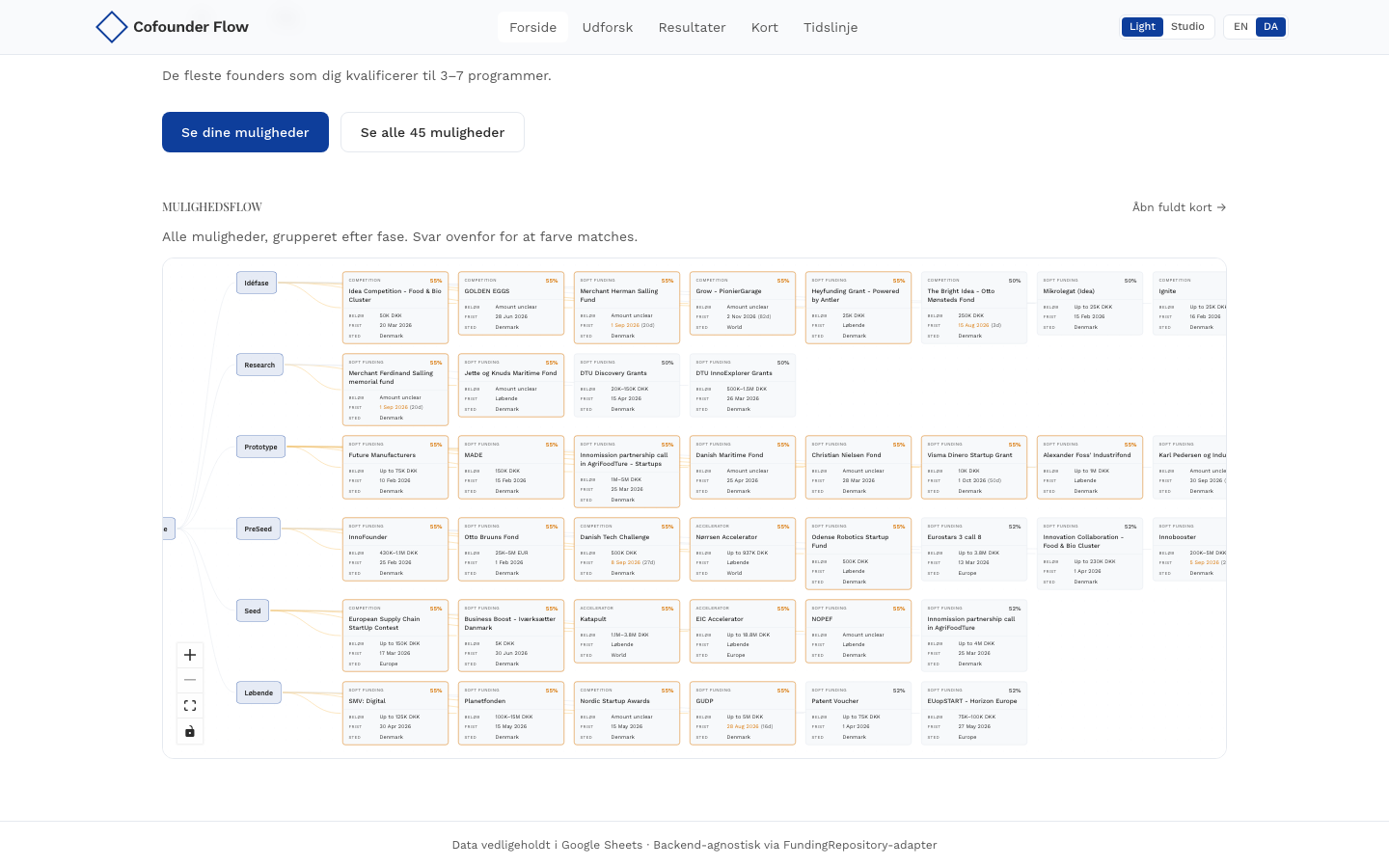This screenshot has width=1389, height=868.
Task: Open Heyfunding Grant card
Action: 858,308
